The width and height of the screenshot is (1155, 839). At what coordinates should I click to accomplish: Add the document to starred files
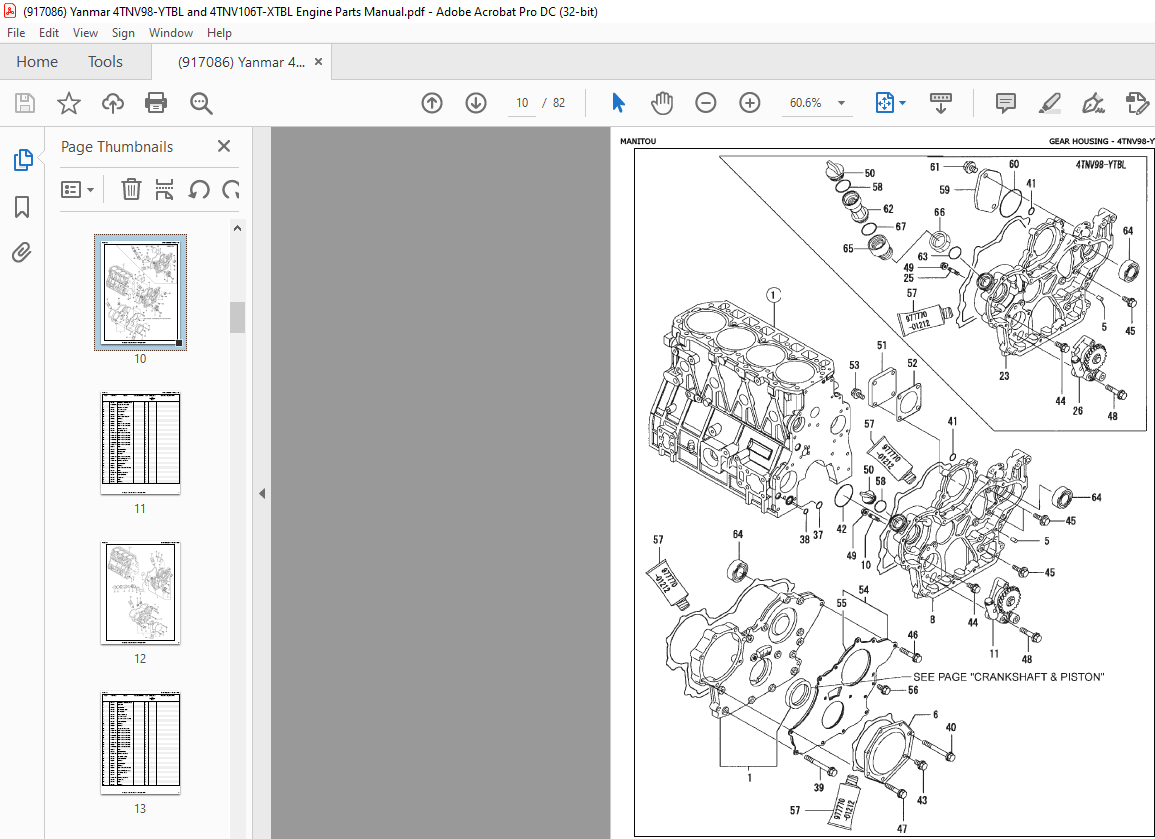69,103
